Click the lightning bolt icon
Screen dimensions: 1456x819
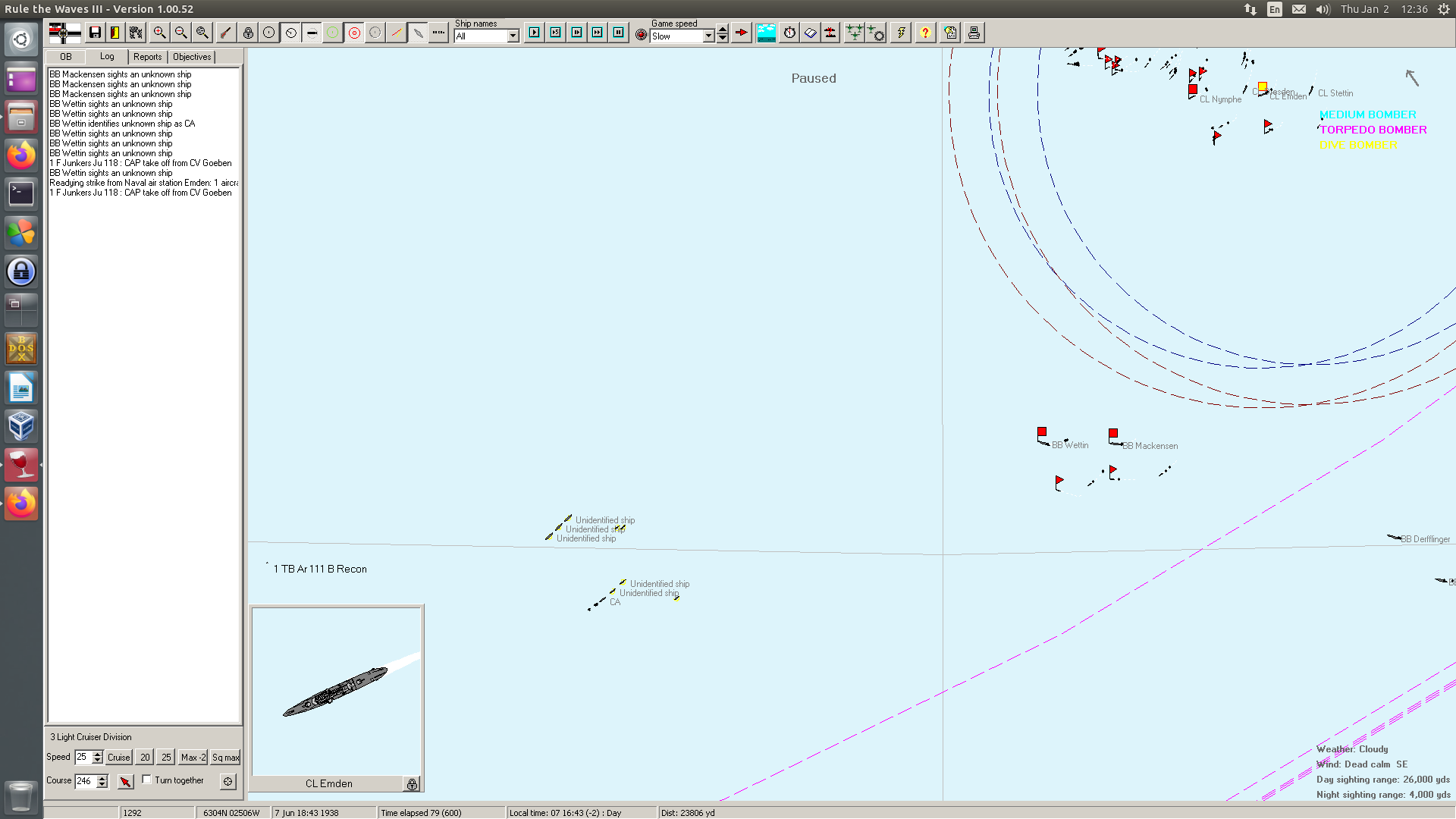901,33
